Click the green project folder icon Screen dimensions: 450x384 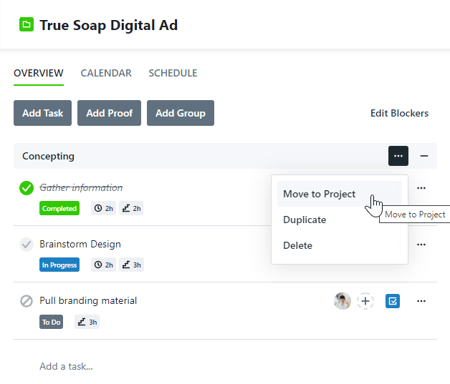(26, 25)
